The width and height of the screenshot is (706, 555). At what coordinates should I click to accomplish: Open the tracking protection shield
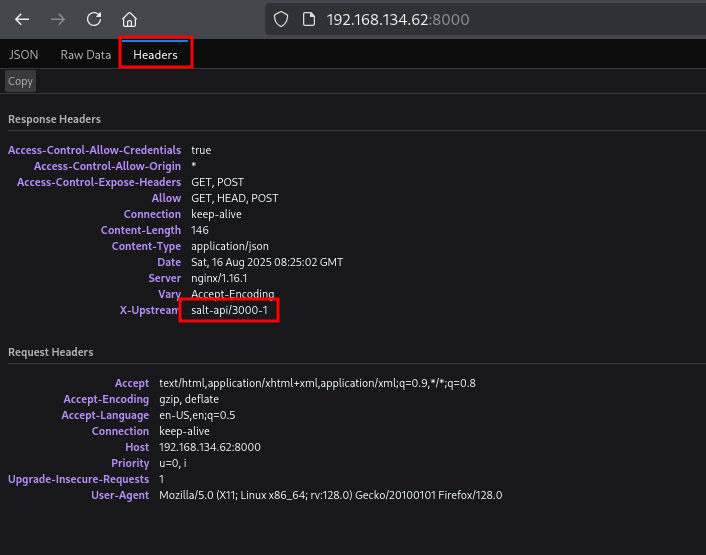tap(281, 19)
